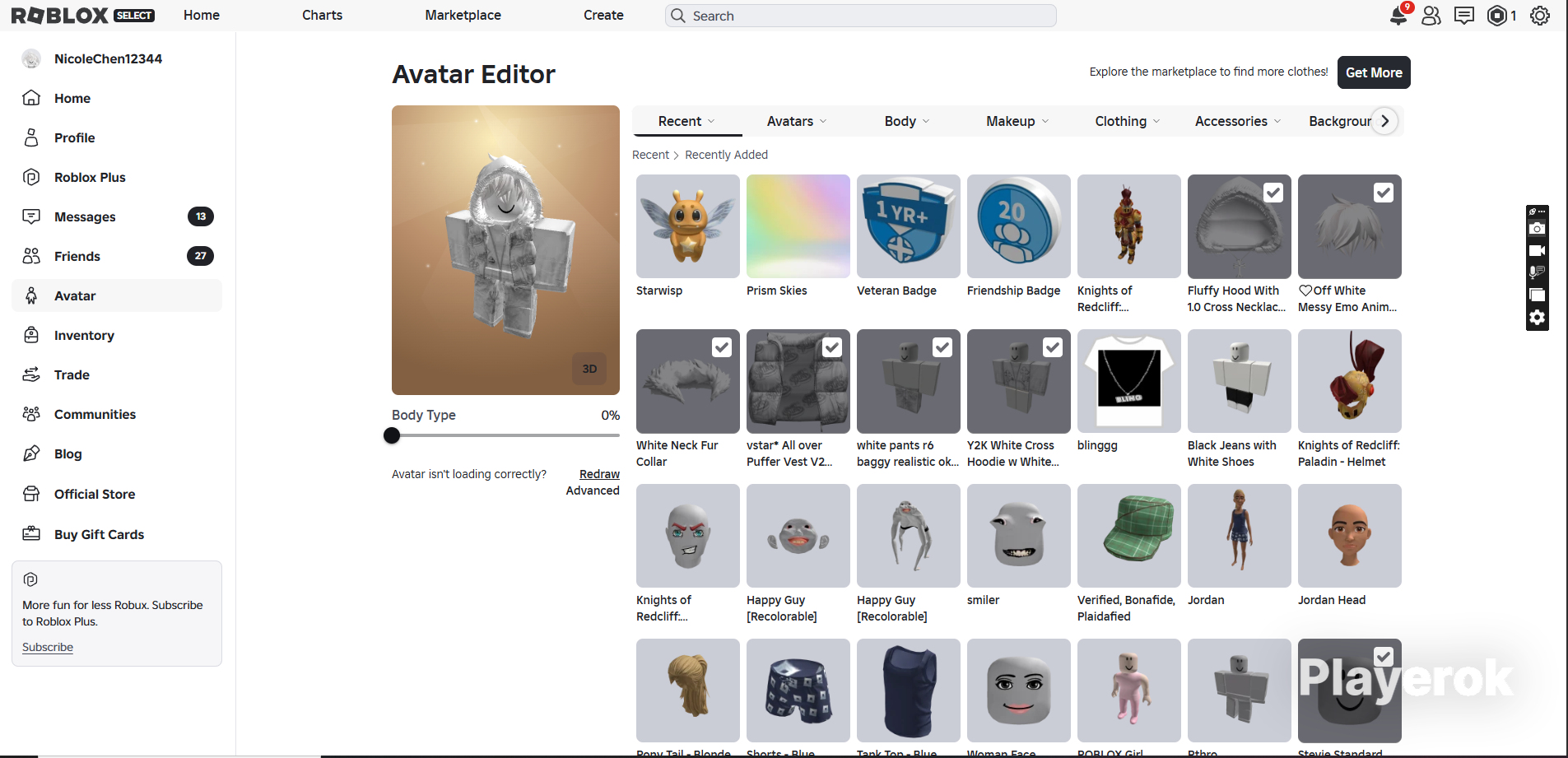This screenshot has width=1568, height=758.
Task: Click the Roblox logo
Action: pos(60,16)
